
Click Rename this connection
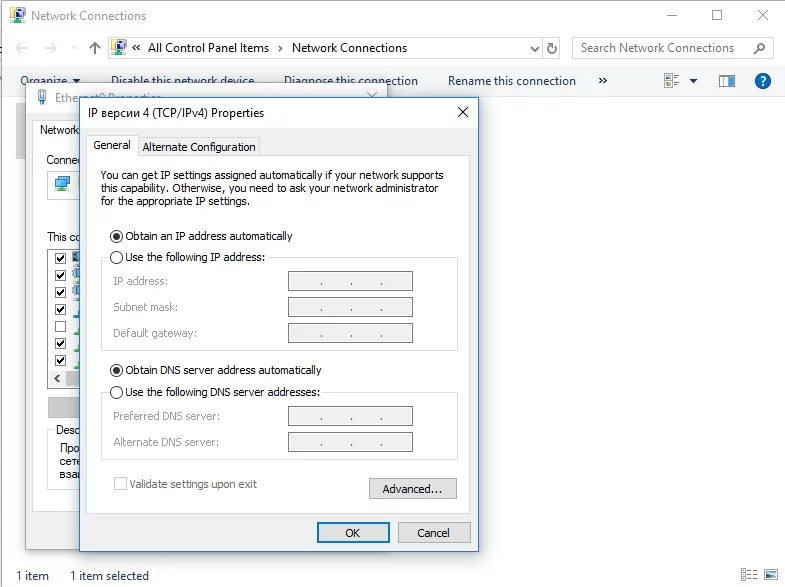click(x=512, y=81)
